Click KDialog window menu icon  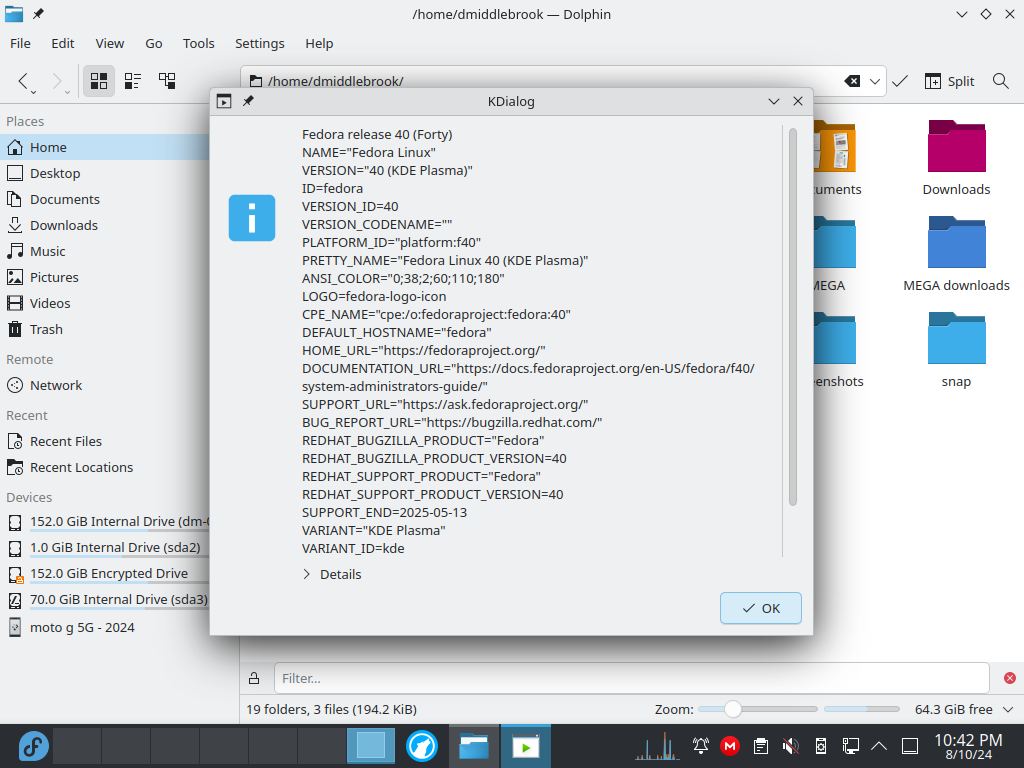pos(224,101)
